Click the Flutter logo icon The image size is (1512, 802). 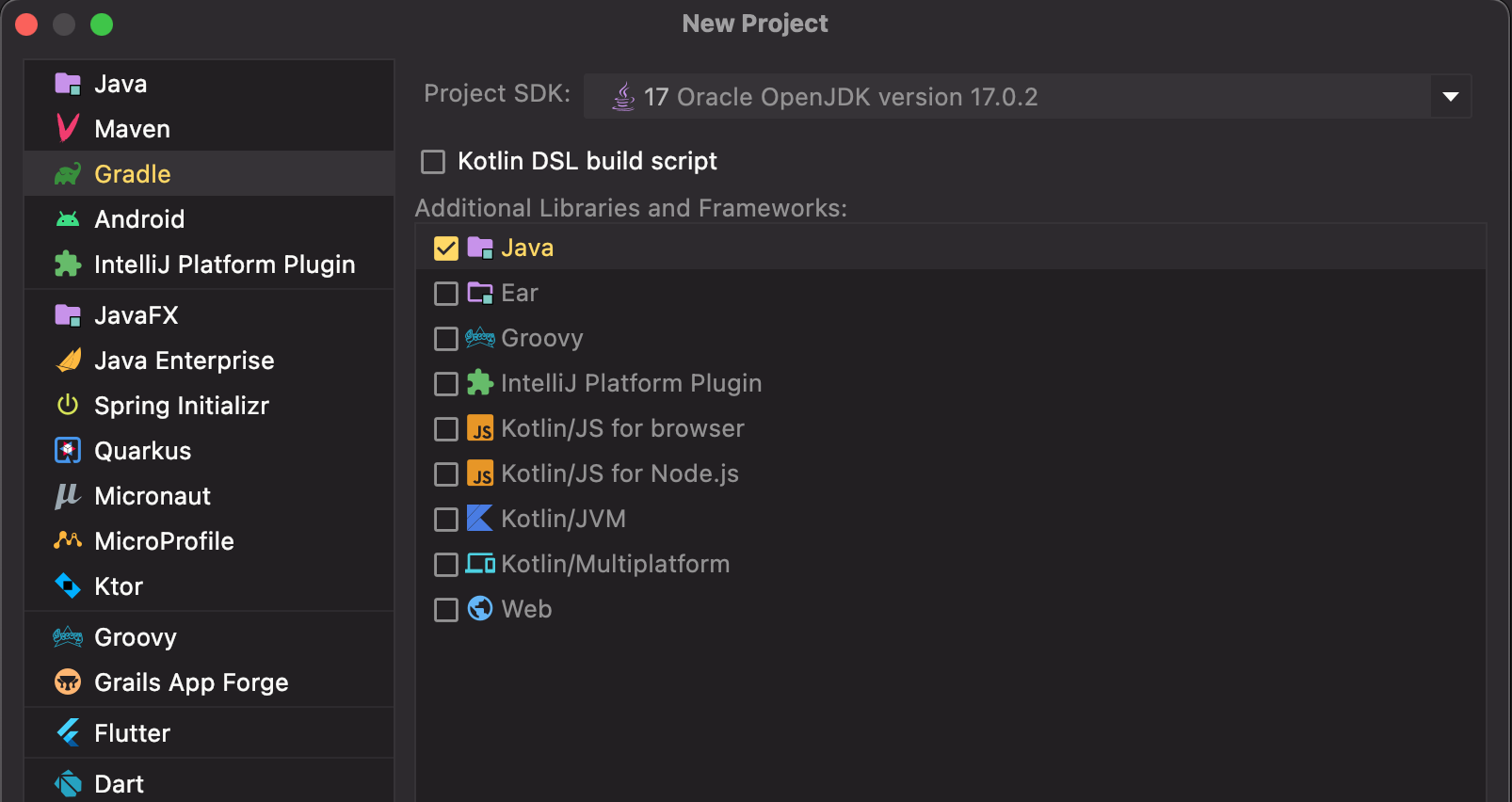click(x=68, y=732)
